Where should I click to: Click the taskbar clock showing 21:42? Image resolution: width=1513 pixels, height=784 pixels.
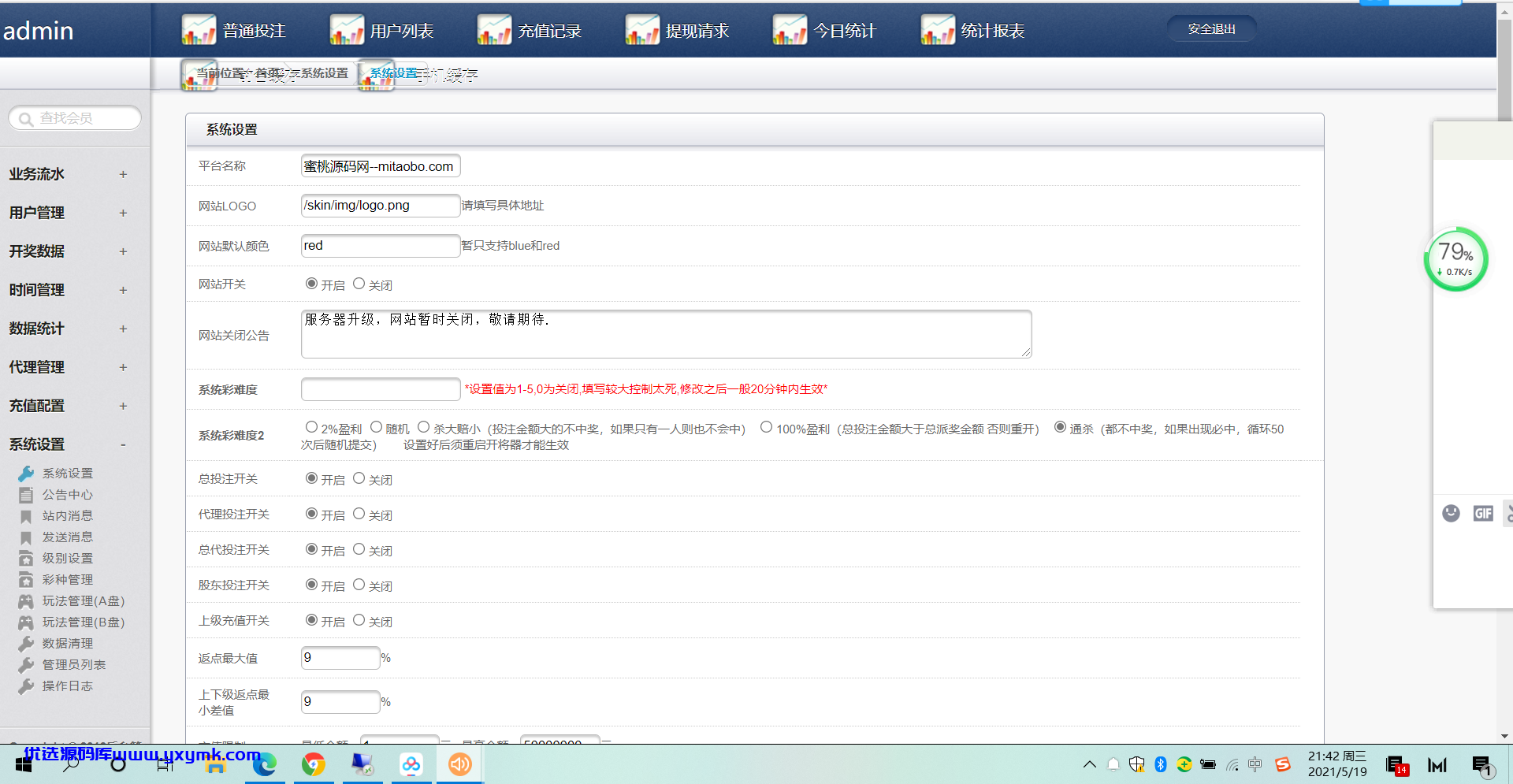click(1337, 764)
